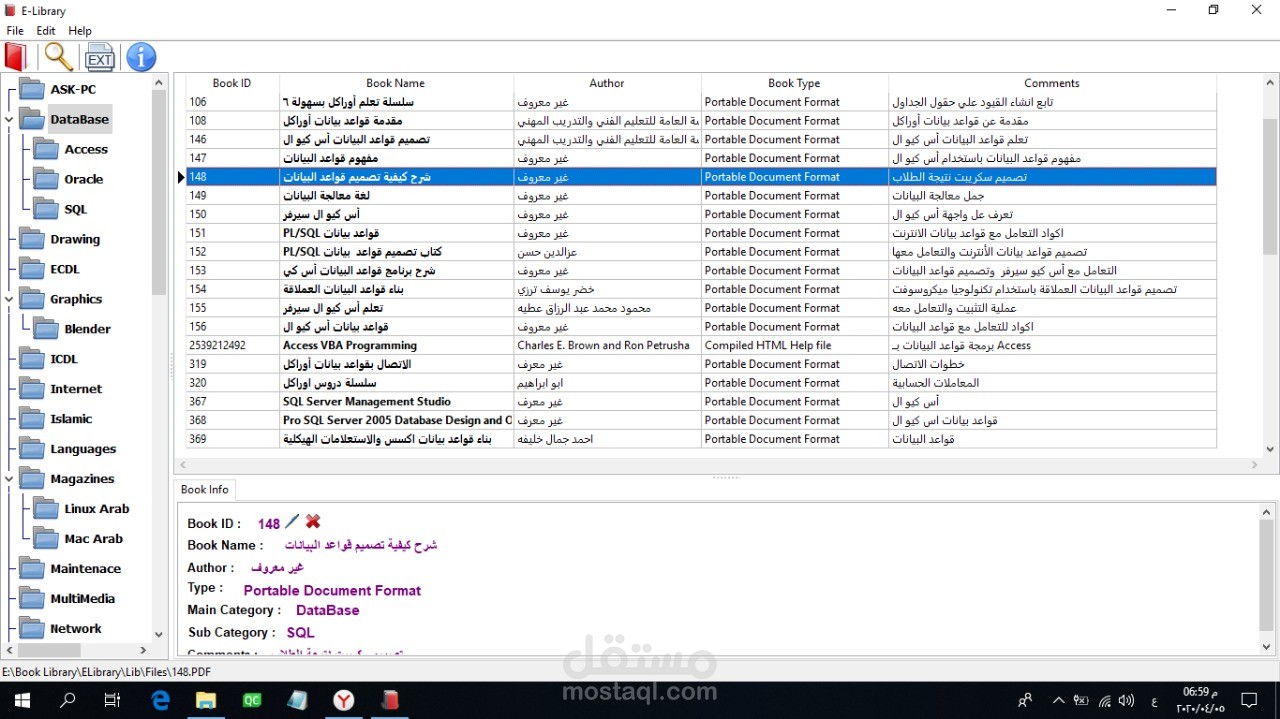This screenshot has height=719, width=1280.
Task: Open the blue info icon
Action: point(141,57)
